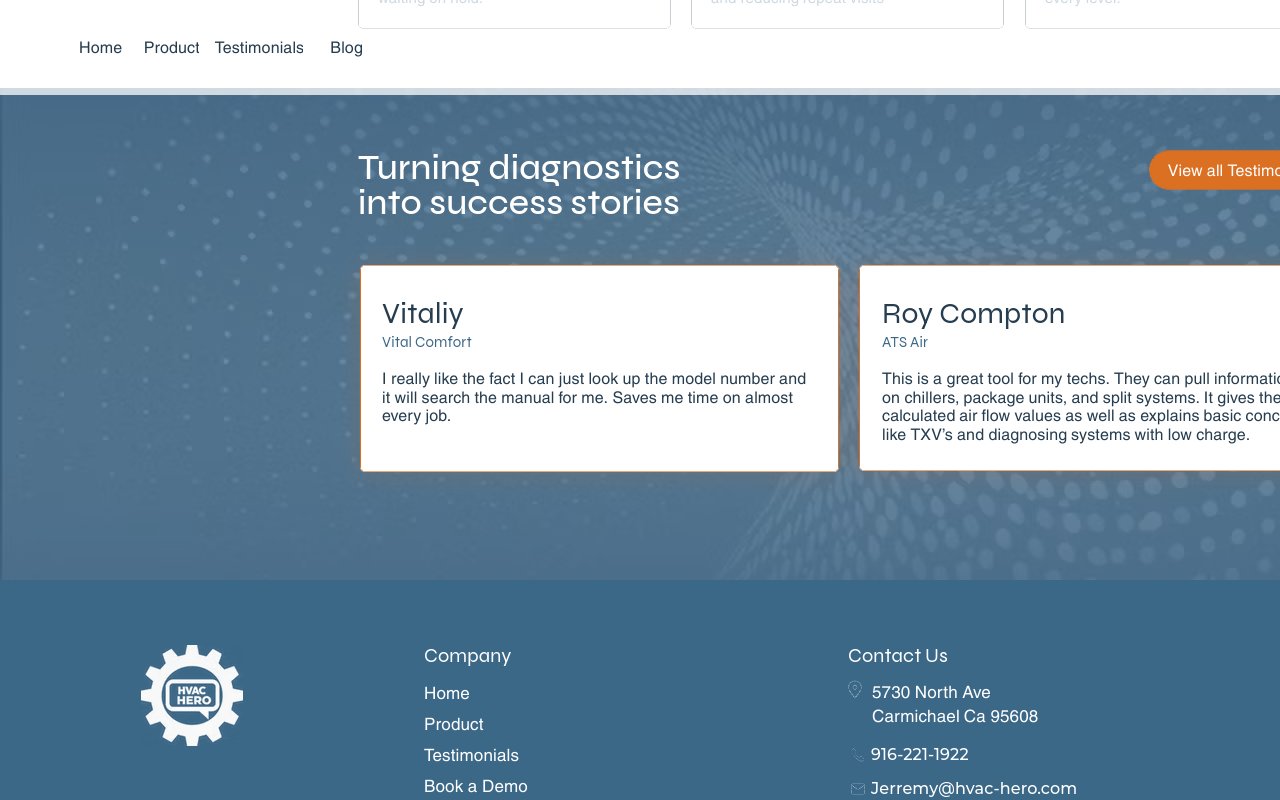This screenshot has height=800, width=1280.
Task: Click the envelope email icon
Action: 857,789
